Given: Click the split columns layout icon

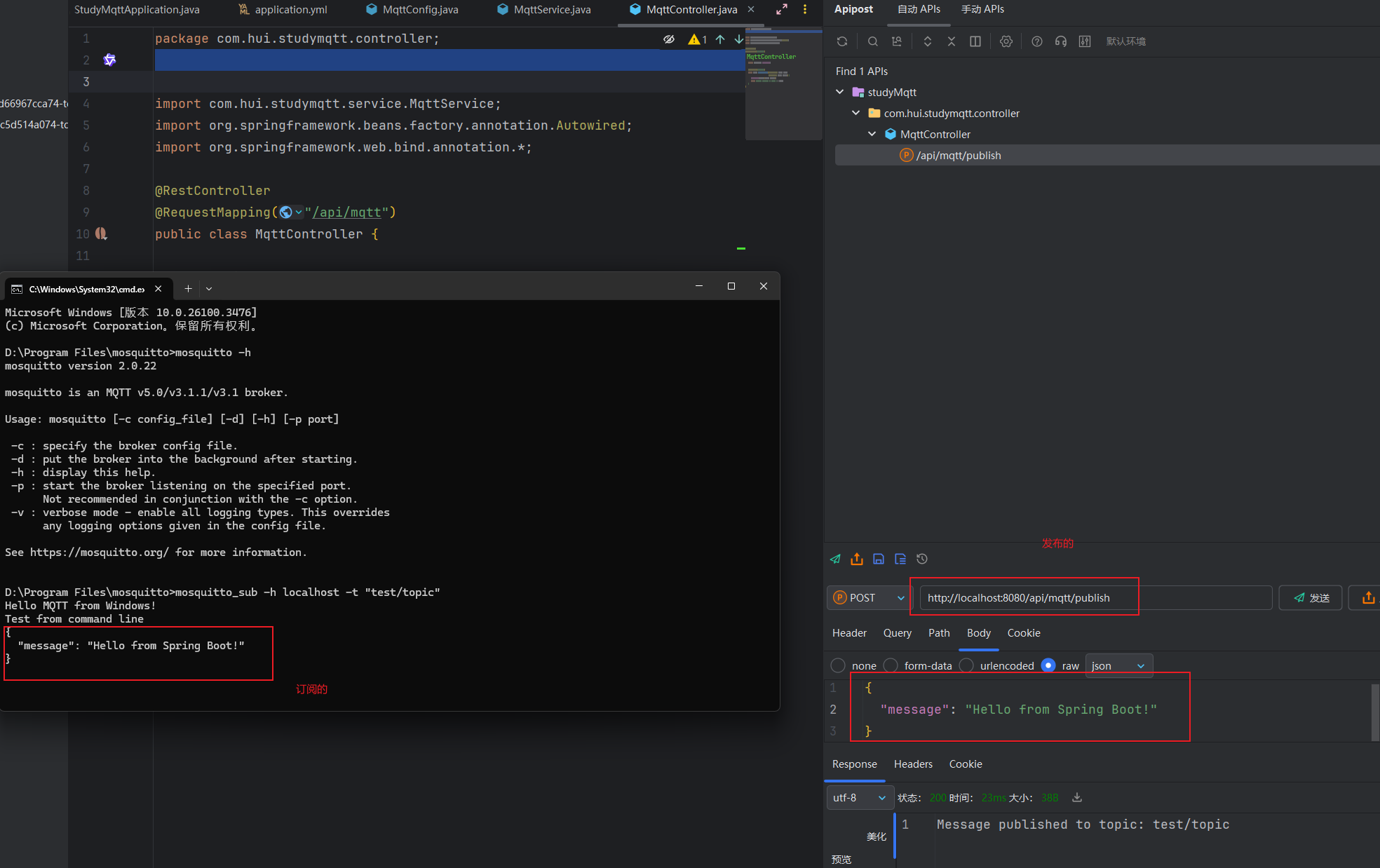Looking at the screenshot, I should [x=975, y=41].
